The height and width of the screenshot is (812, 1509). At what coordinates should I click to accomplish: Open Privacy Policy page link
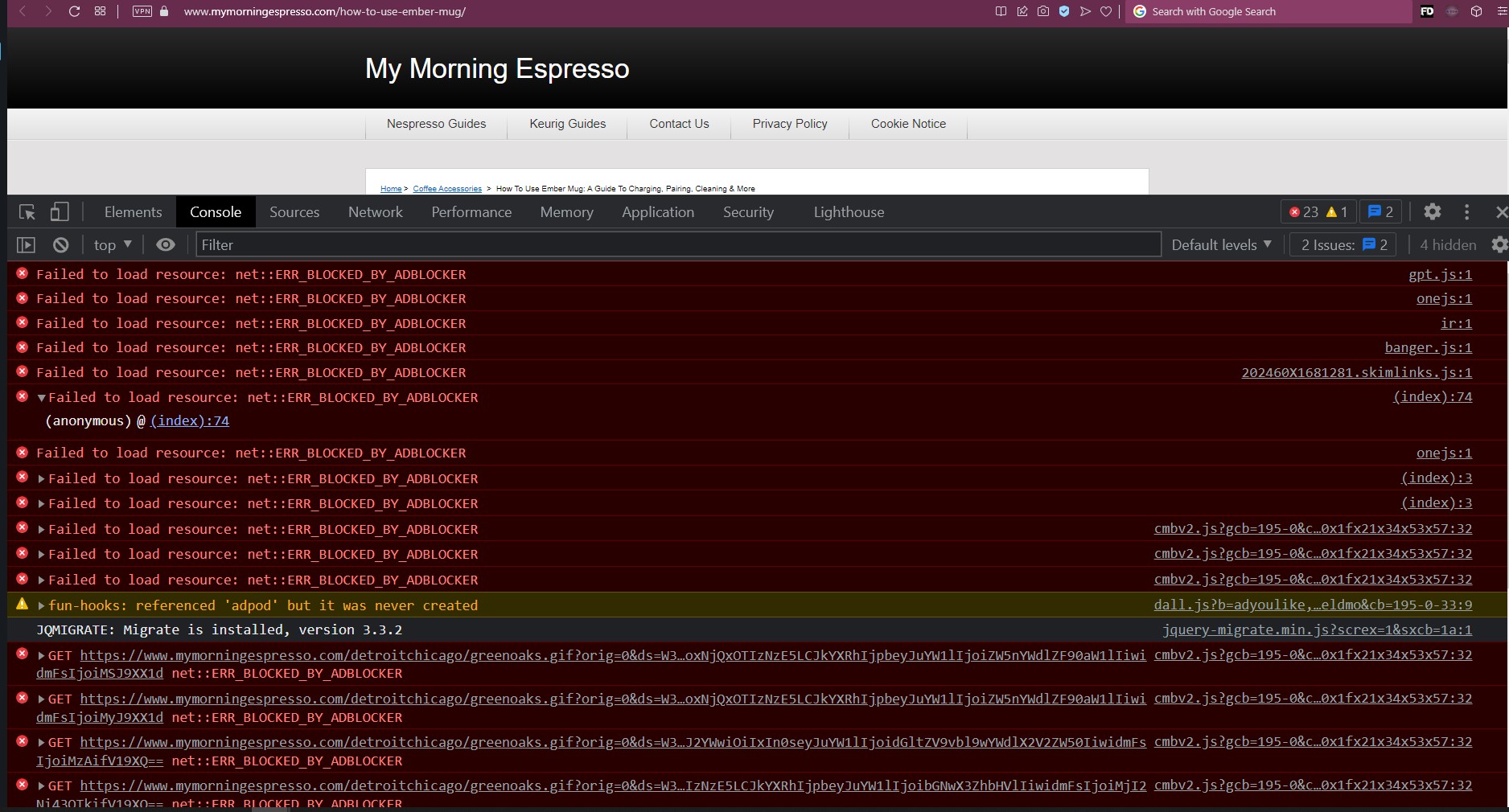coord(790,124)
